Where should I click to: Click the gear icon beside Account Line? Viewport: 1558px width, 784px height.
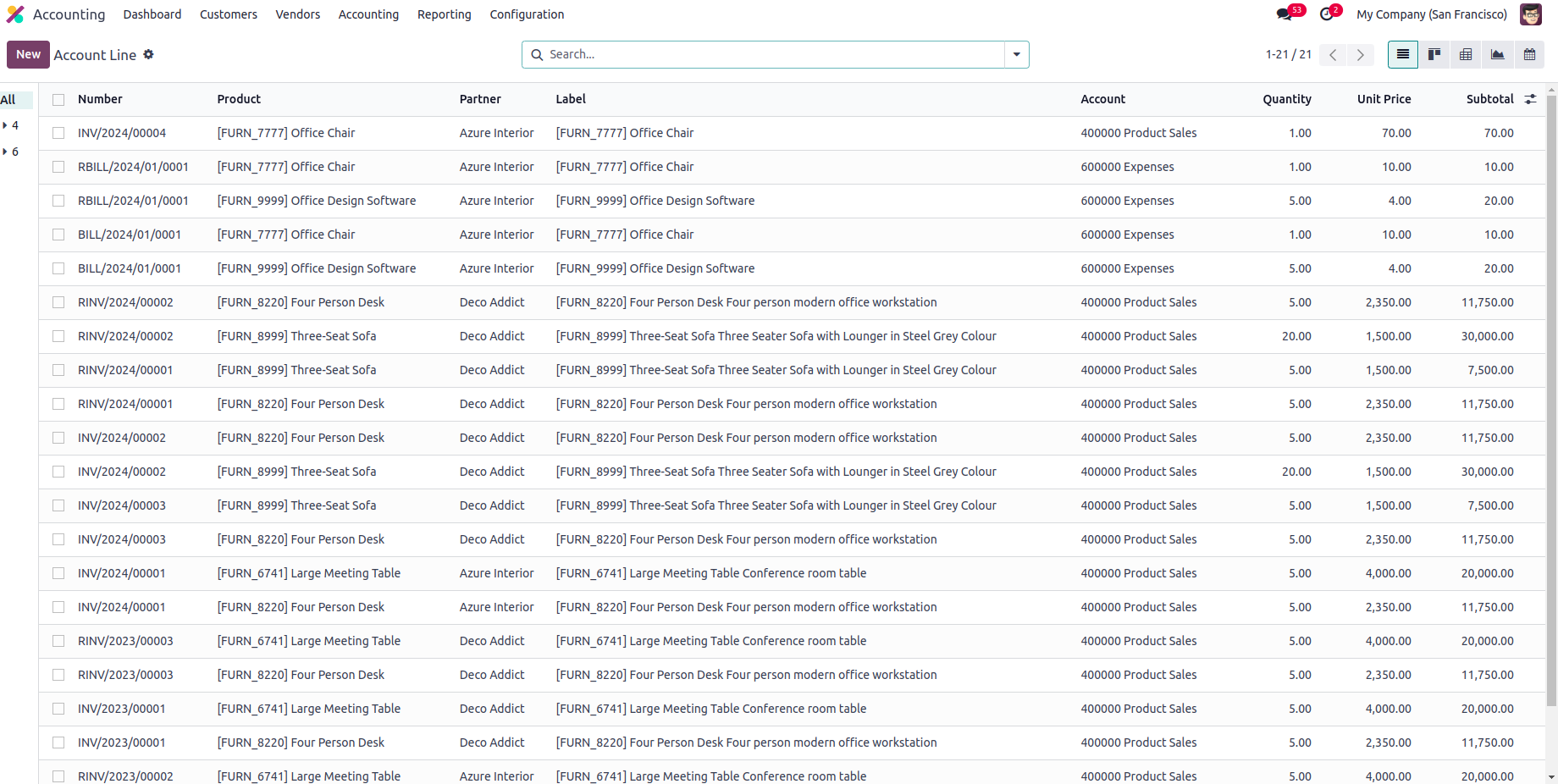(x=149, y=54)
